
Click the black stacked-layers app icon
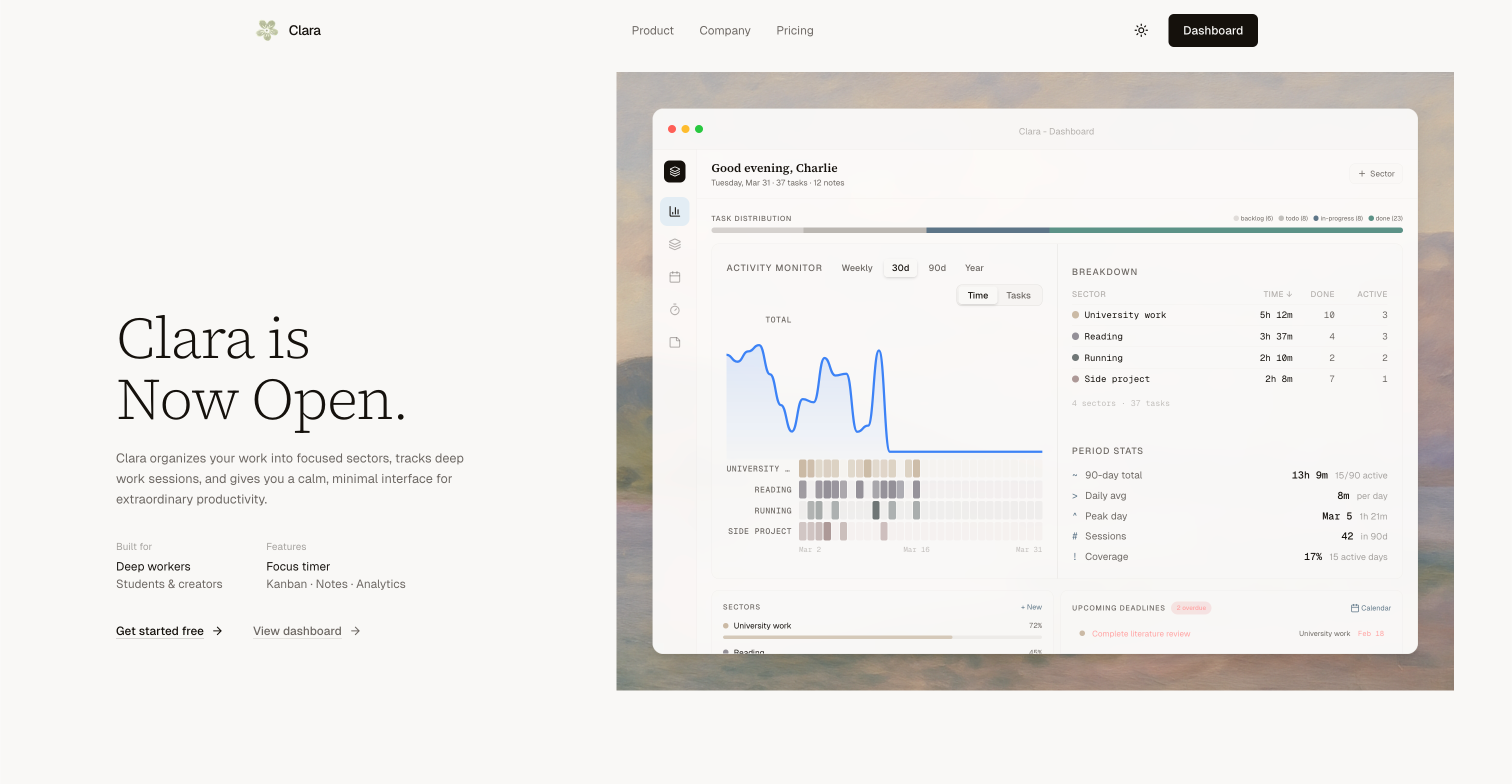(x=674, y=171)
